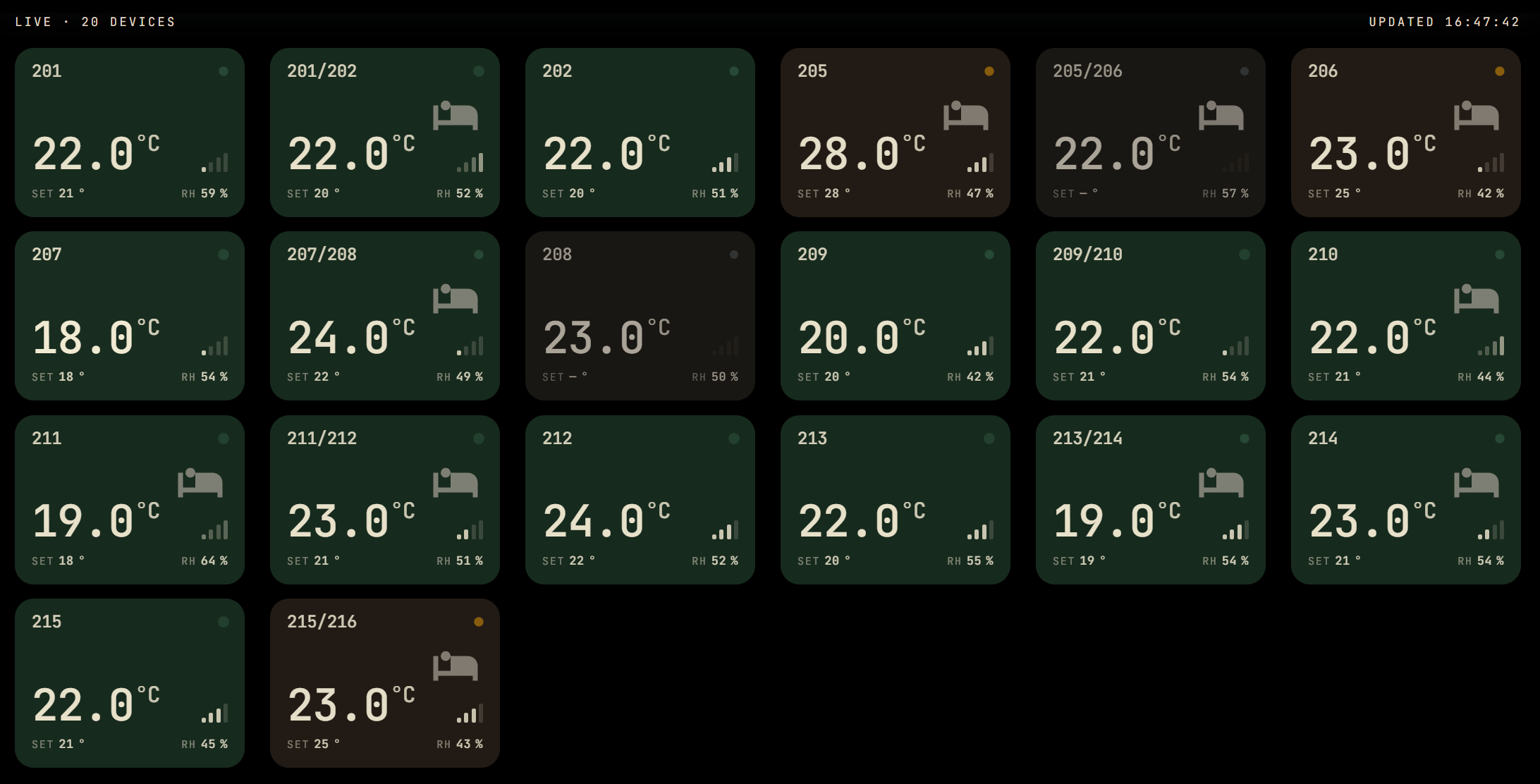This screenshot has width=1540, height=784.
Task: Click SET 28 ° on card 205
Action: (x=824, y=193)
